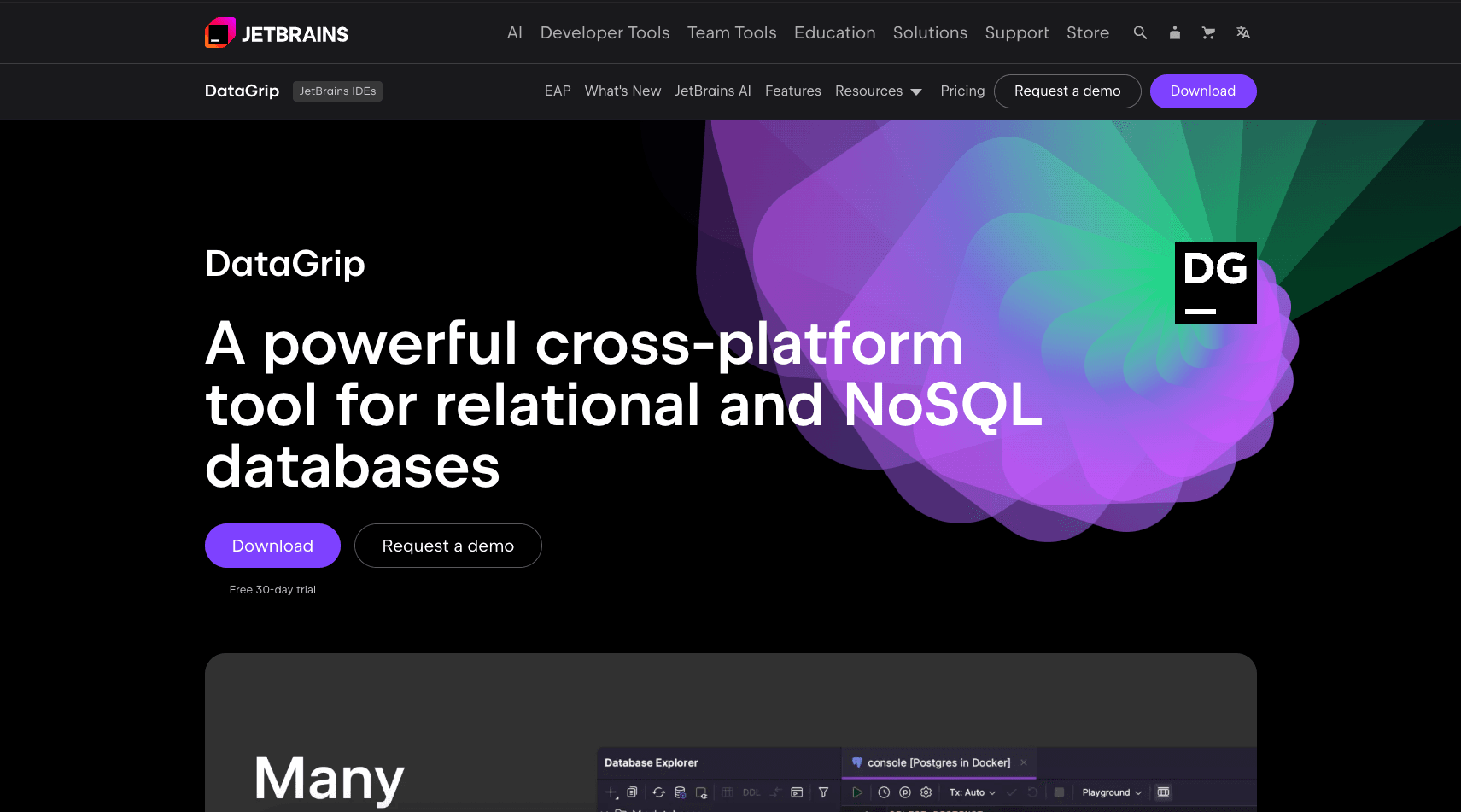Open the Tx: Auto dropdown
Viewport: 1461px width, 812px height.
coord(973,792)
